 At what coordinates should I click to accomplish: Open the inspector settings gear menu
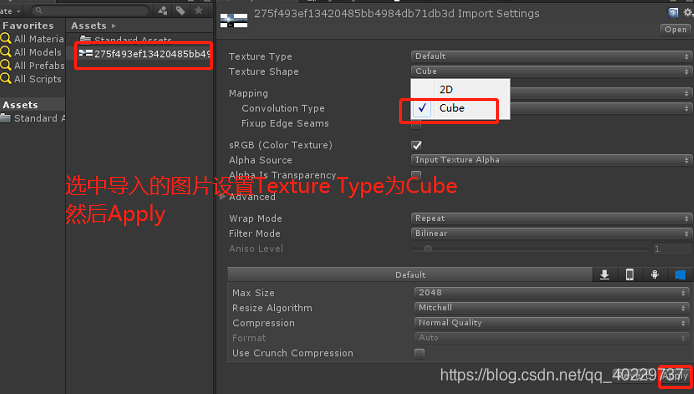[688, 13]
